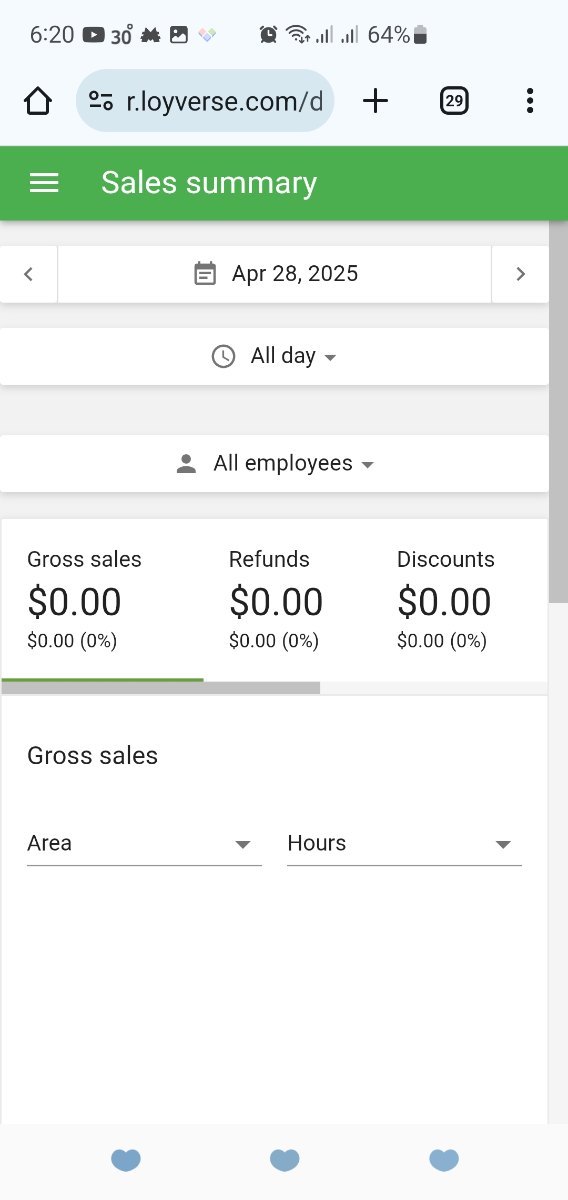Tap the browser home icon

38,100
